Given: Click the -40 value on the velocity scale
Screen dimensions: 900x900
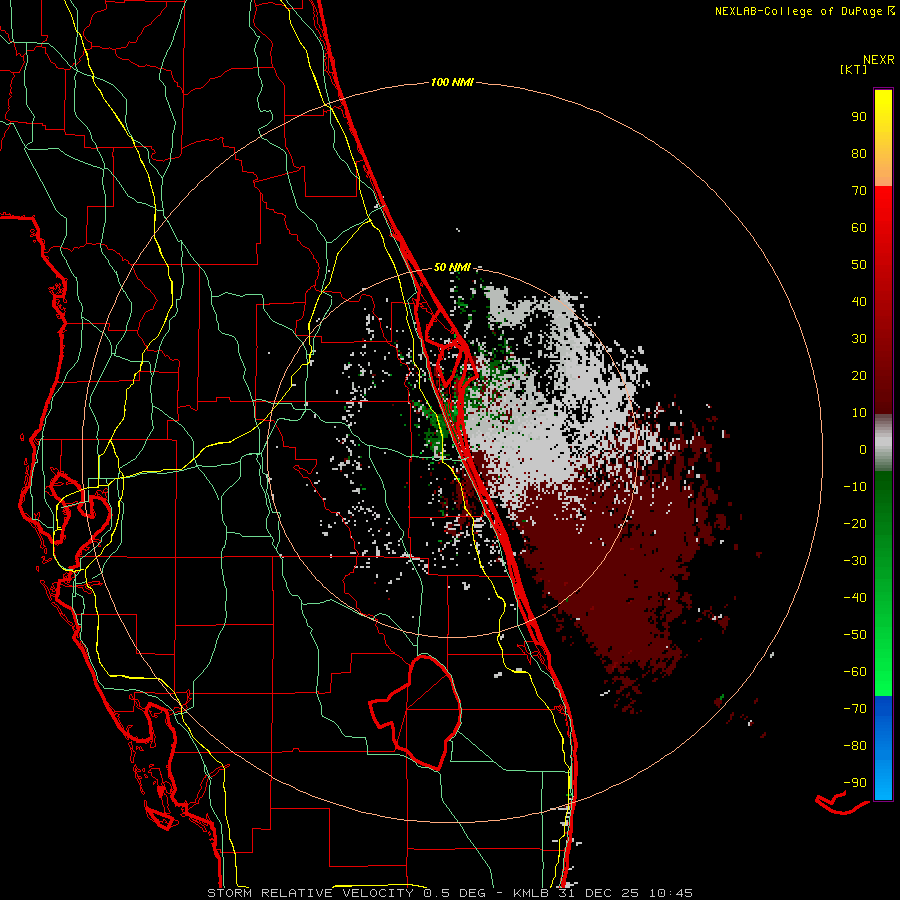Looking at the screenshot, I should (x=855, y=598).
